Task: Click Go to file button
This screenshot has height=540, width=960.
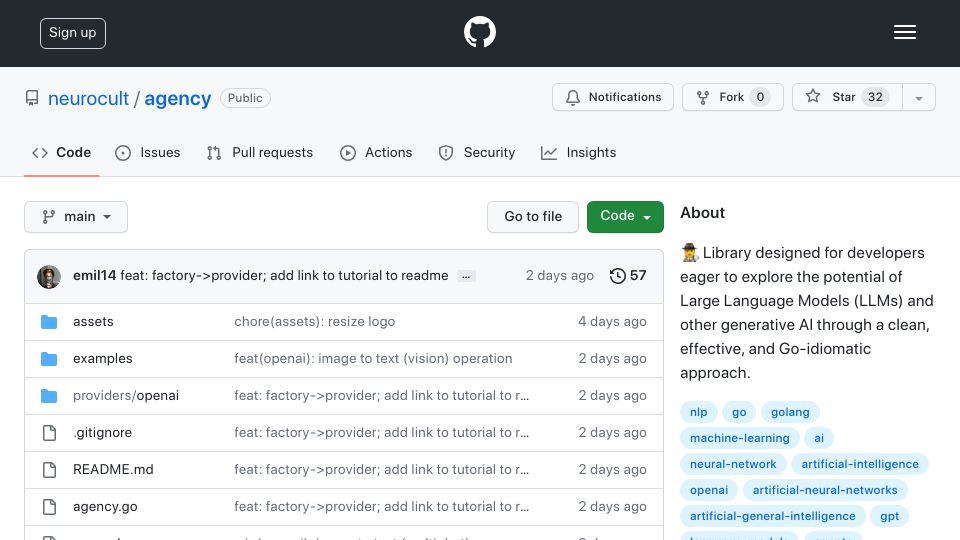Action: 533,217
